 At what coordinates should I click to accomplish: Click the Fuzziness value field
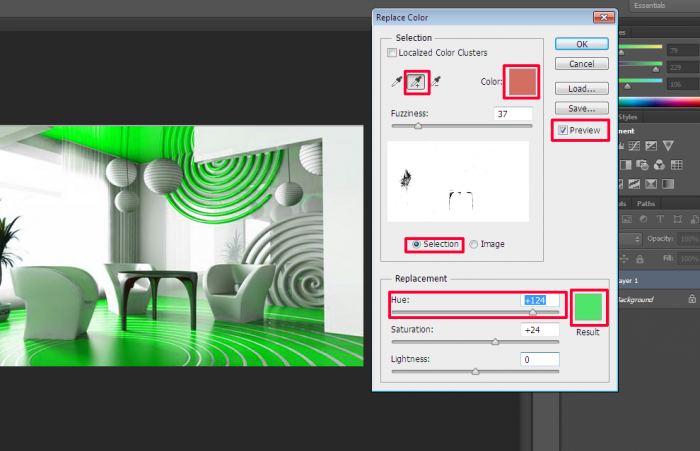[x=513, y=114]
